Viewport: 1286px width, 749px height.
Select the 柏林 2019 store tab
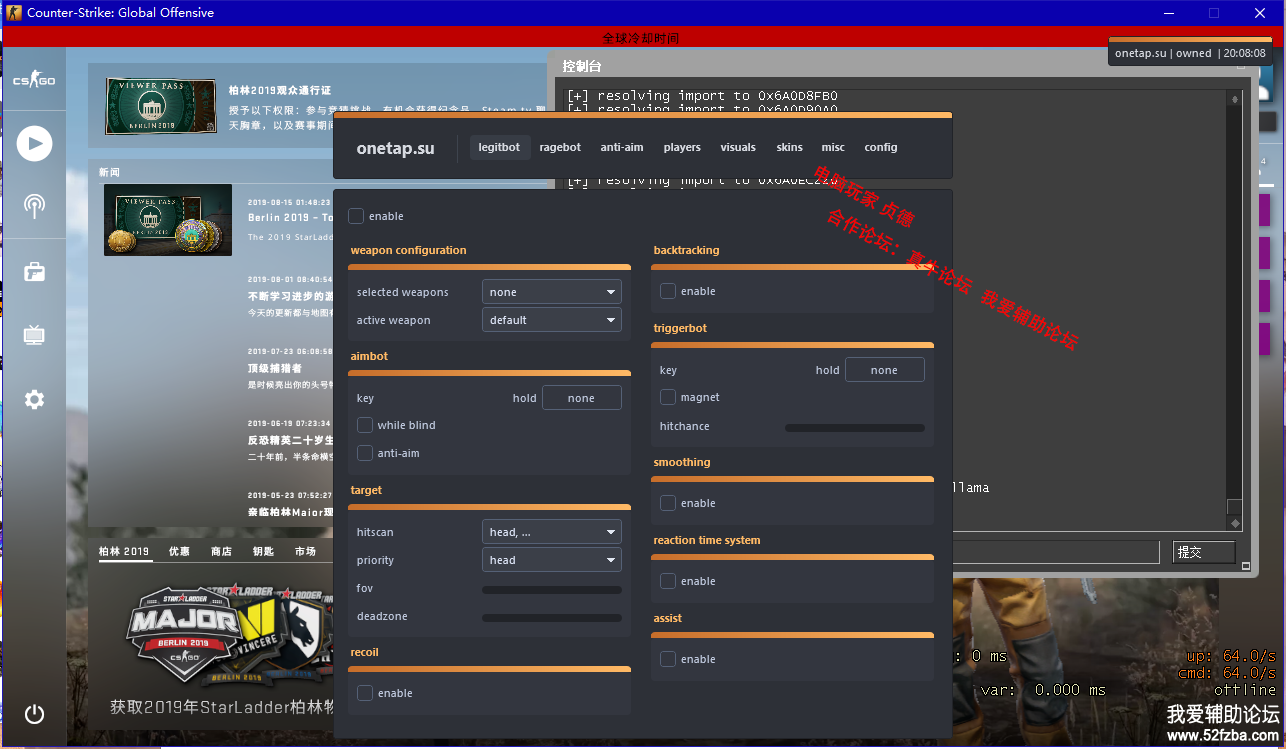pyautogui.click(x=124, y=551)
